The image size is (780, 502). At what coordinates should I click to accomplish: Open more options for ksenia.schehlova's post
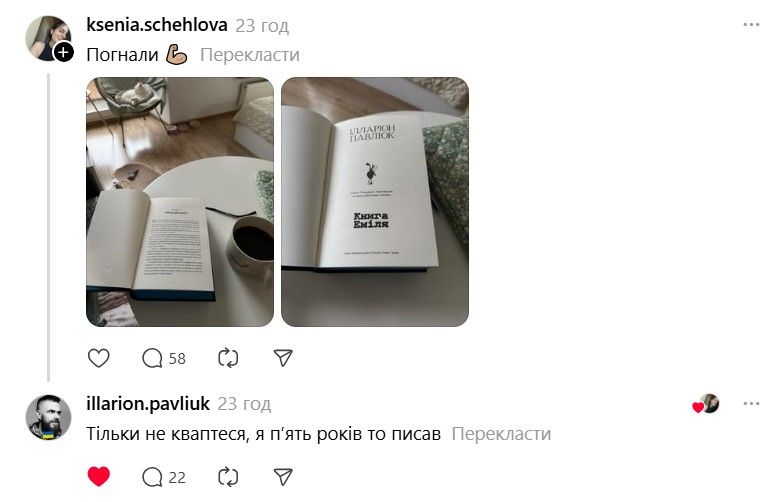(x=751, y=24)
